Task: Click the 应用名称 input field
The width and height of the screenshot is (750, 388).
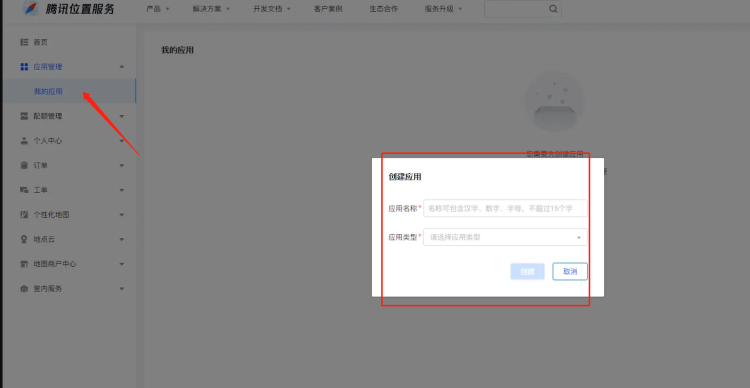Action: click(x=505, y=209)
